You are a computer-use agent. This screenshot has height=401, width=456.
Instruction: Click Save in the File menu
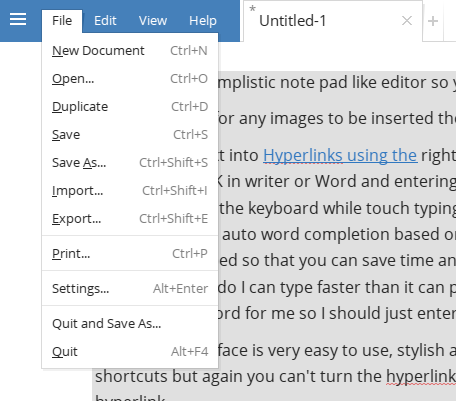pyautogui.click(x=130, y=135)
